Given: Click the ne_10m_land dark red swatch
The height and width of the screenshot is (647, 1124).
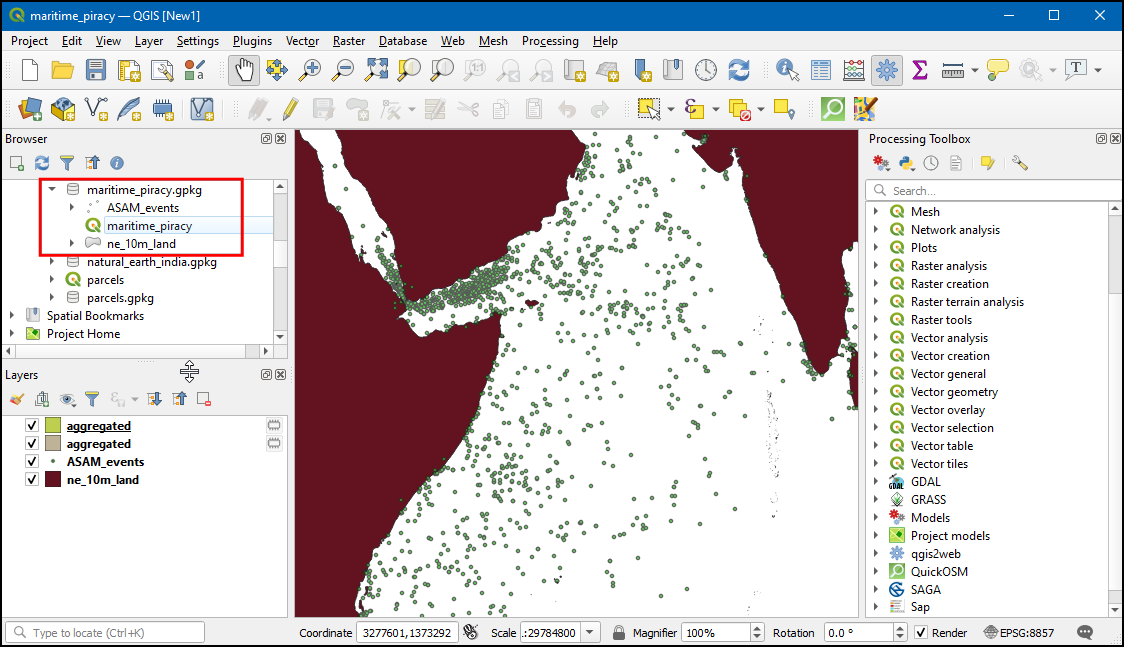Looking at the screenshot, I should (53, 479).
